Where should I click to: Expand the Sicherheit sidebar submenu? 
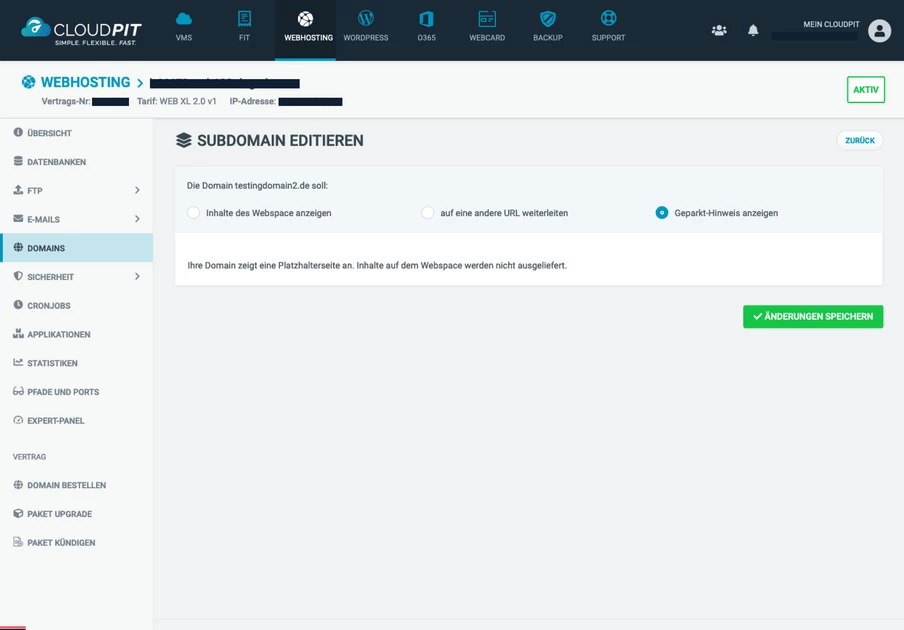click(137, 277)
